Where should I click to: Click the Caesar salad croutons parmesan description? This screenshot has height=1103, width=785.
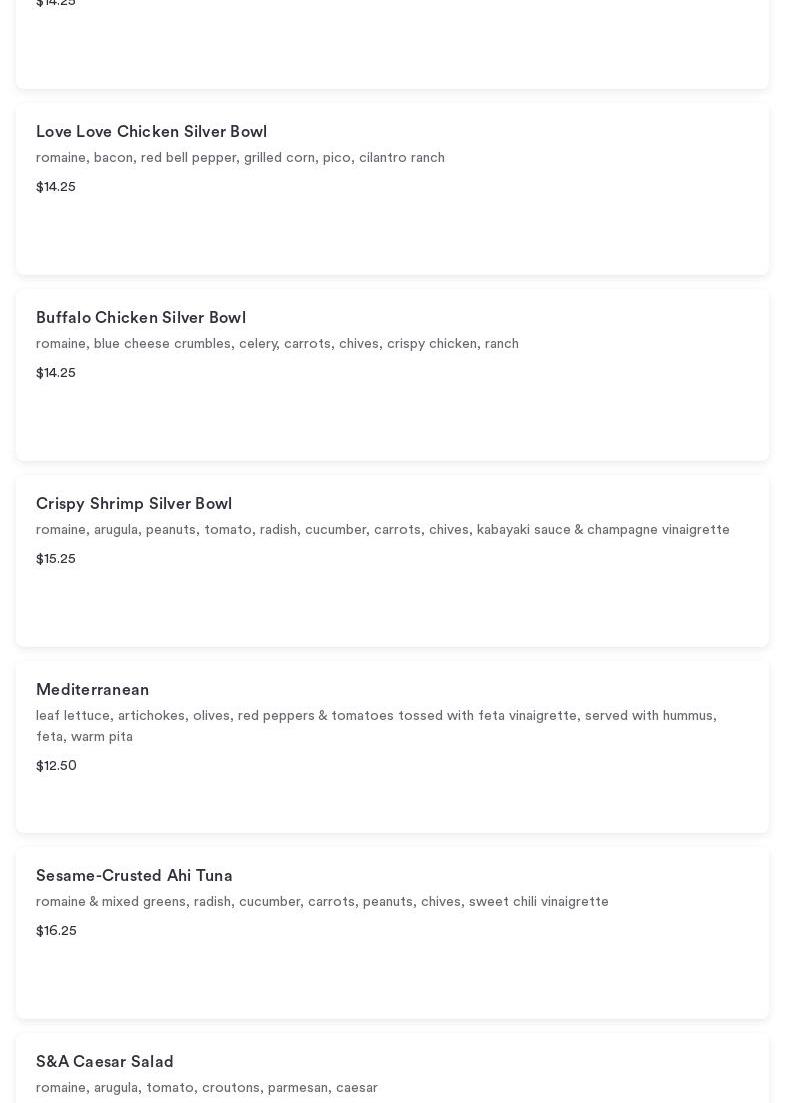[x=207, y=1088]
